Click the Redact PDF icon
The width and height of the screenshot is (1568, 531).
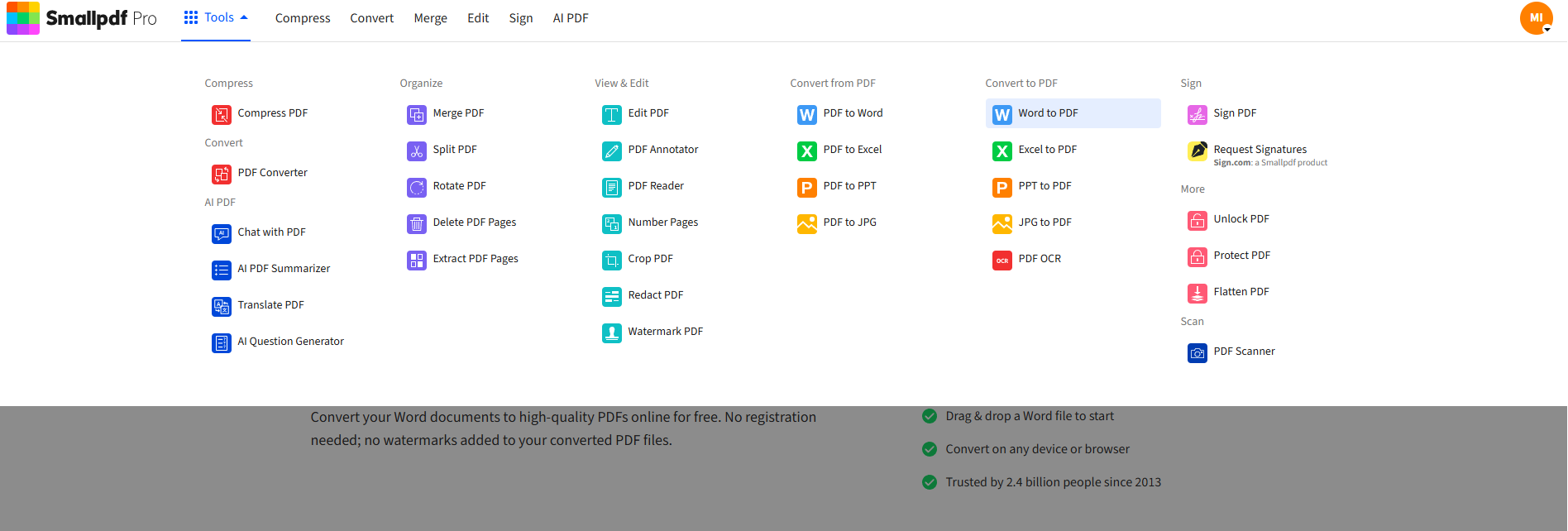[612, 296]
